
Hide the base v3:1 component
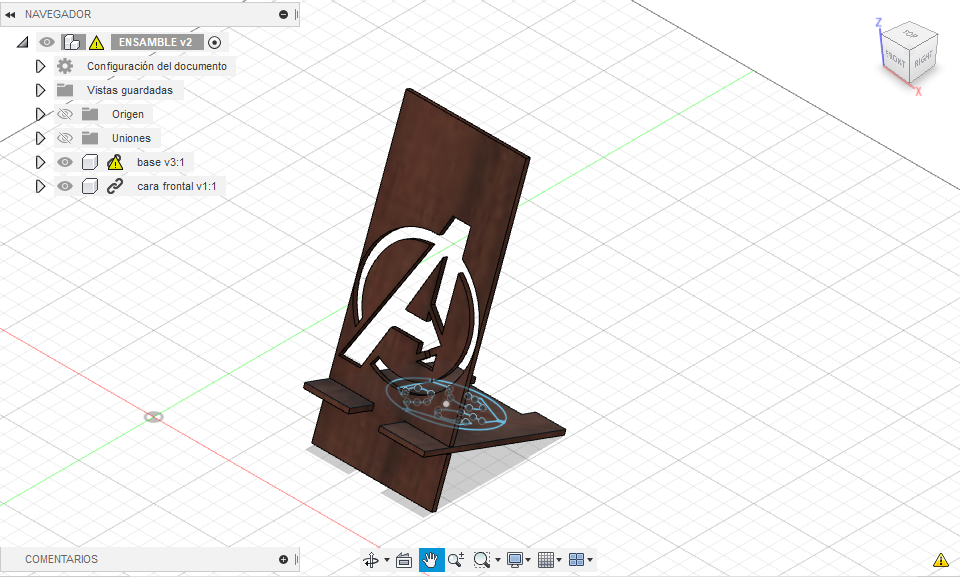[x=65, y=162]
